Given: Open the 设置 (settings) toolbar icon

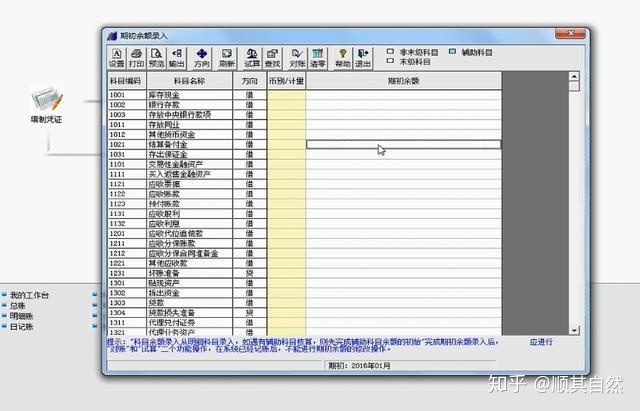Looking at the screenshot, I should tap(117, 58).
